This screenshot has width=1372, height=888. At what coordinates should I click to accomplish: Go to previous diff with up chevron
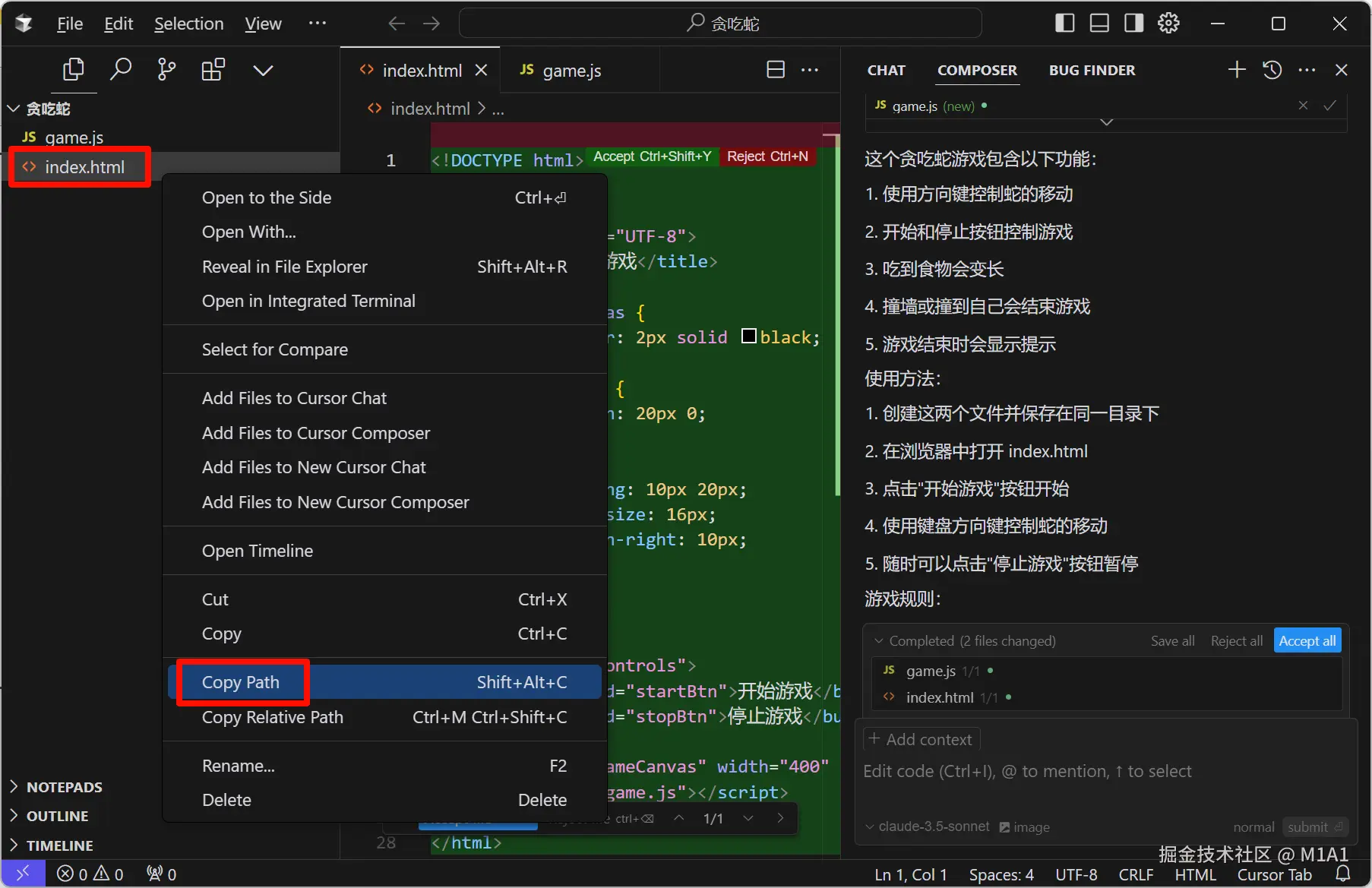point(679,818)
